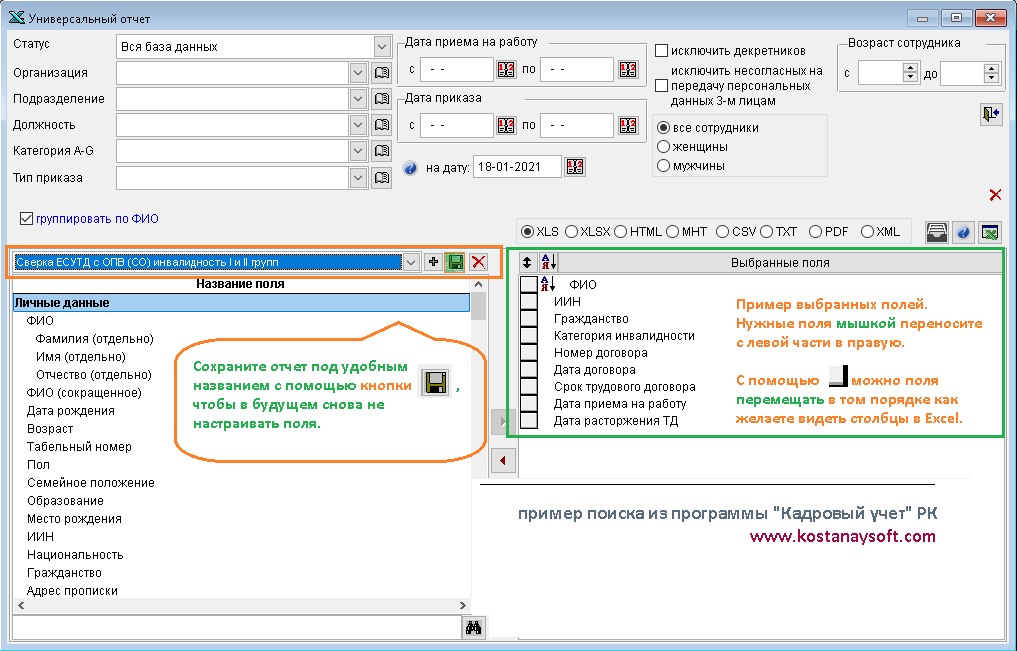Open the Организация dropdown arrow
The height and width of the screenshot is (651, 1017).
358,73
